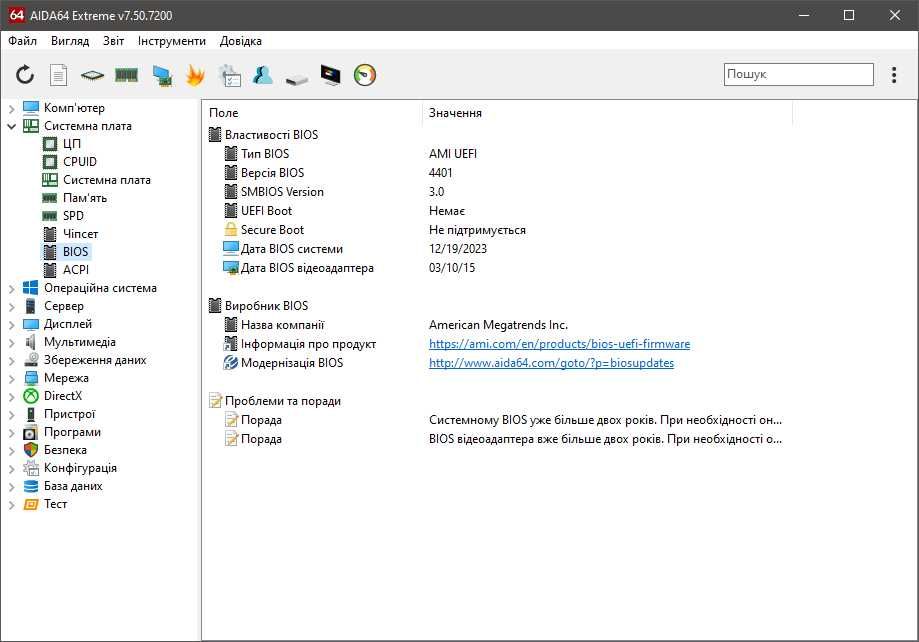Expand the Мережа node
This screenshot has height=642, width=919.
tap(11, 378)
